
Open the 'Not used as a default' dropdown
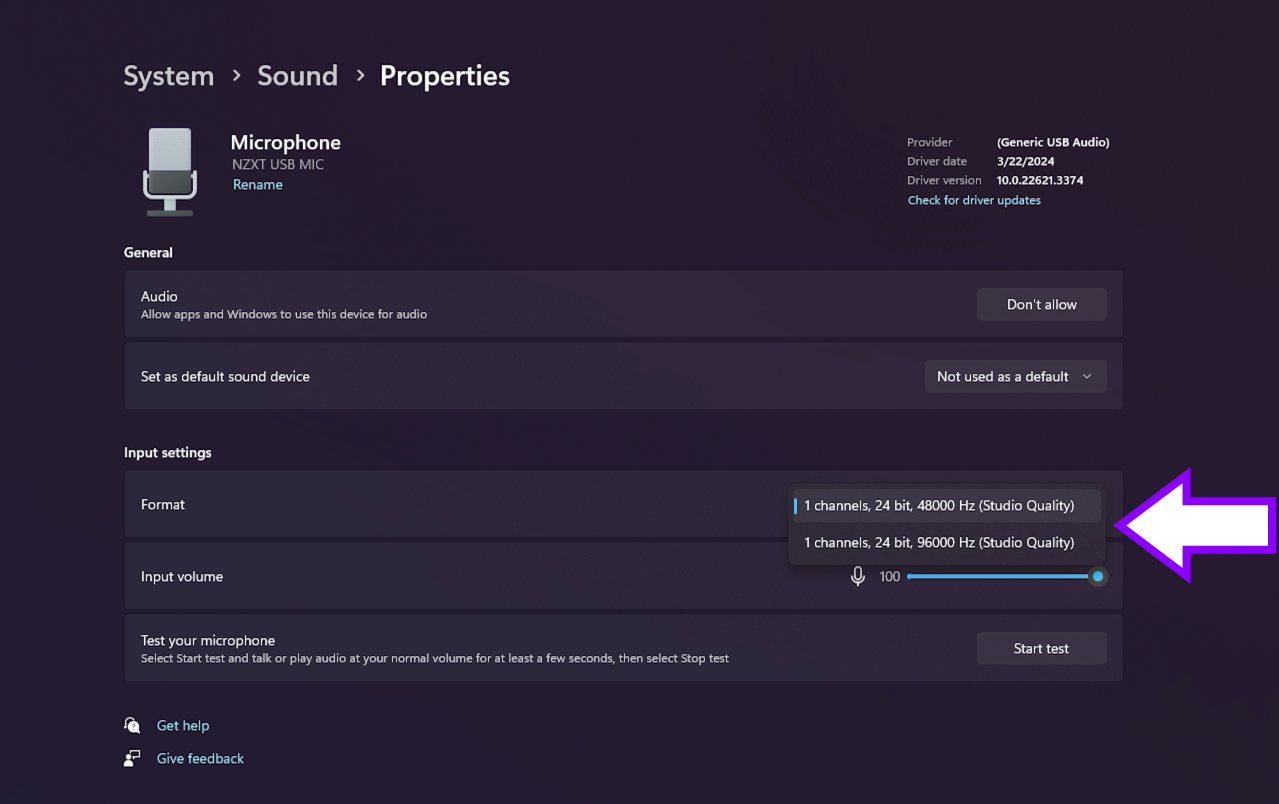(x=1014, y=376)
